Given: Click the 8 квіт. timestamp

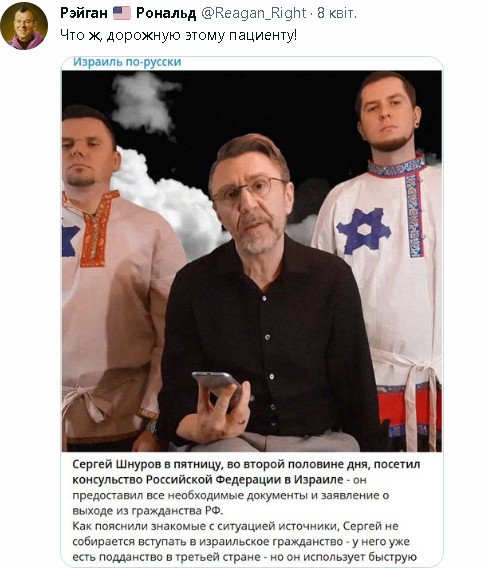Looking at the screenshot, I should point(337,13).
